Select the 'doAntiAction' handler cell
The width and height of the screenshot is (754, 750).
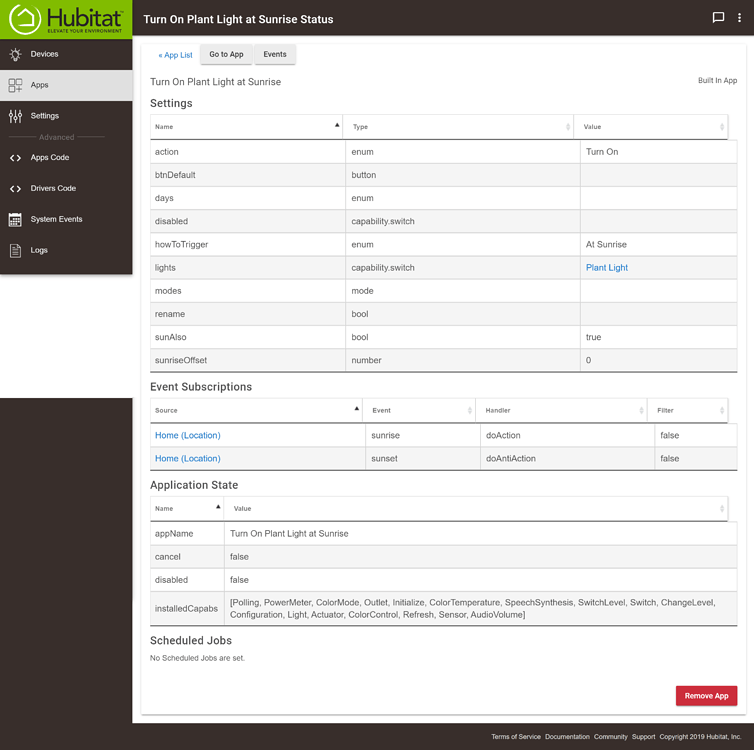[567, 459]
